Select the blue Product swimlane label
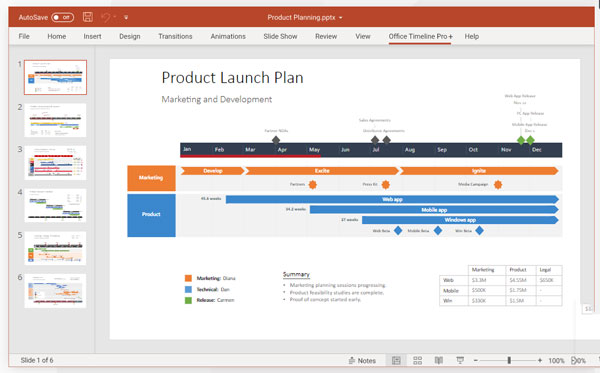600x373 pixels. (151, 215)
